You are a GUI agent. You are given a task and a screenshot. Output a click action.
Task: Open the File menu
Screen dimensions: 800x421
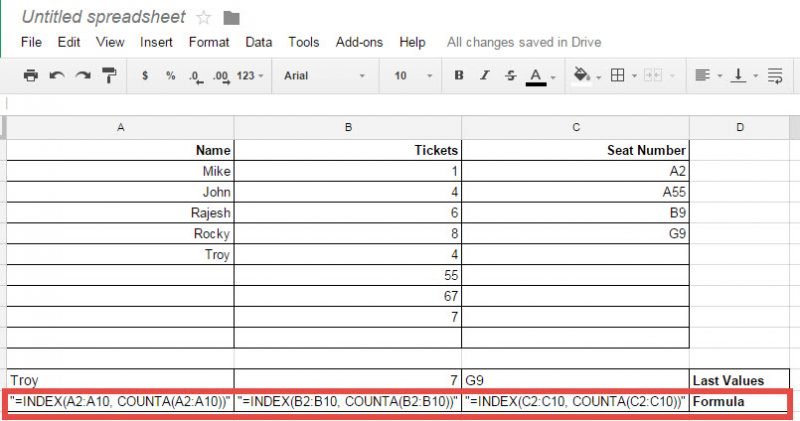[x=31, y=42]
